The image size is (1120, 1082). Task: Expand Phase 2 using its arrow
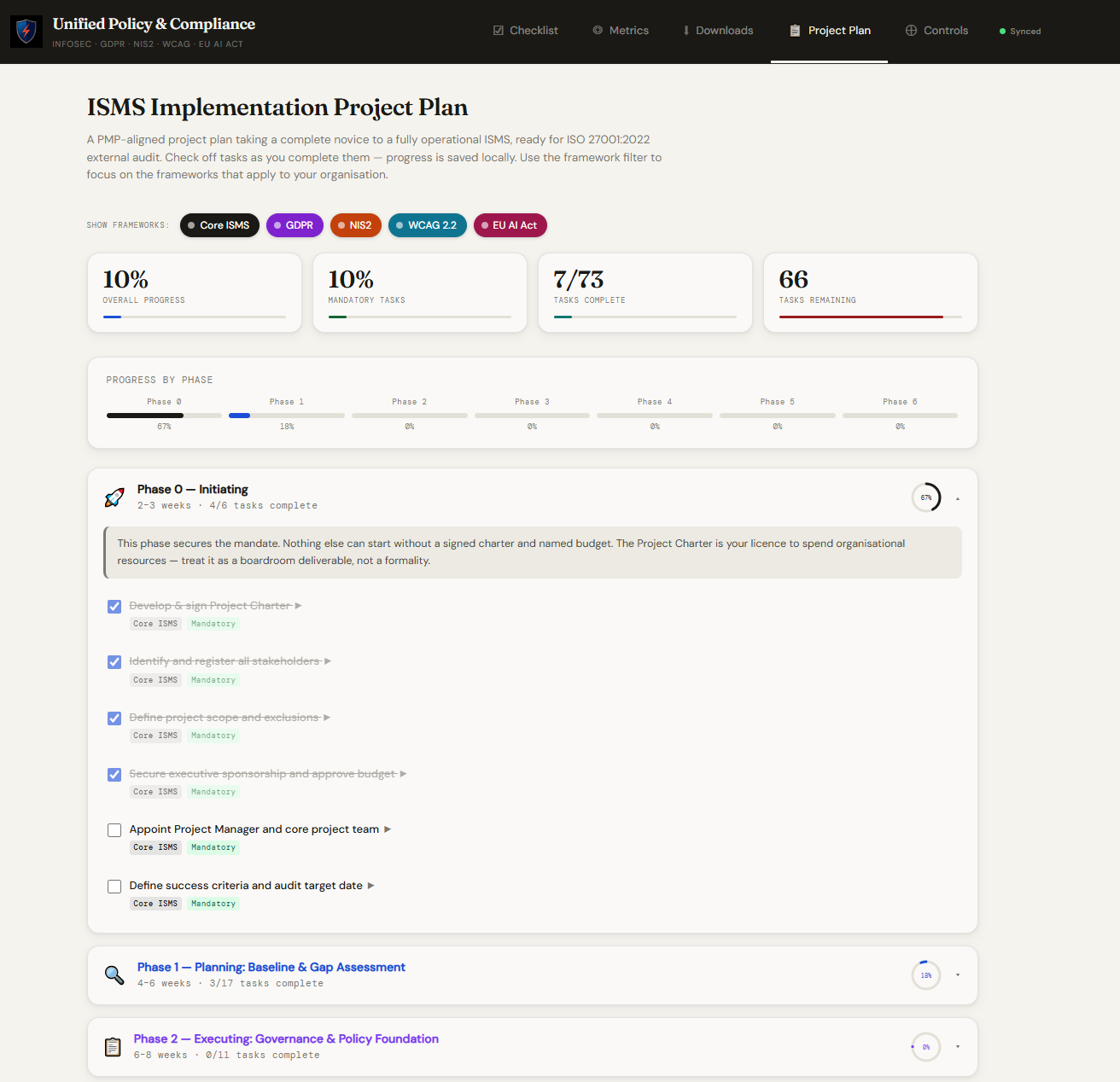click(958, 1047)
